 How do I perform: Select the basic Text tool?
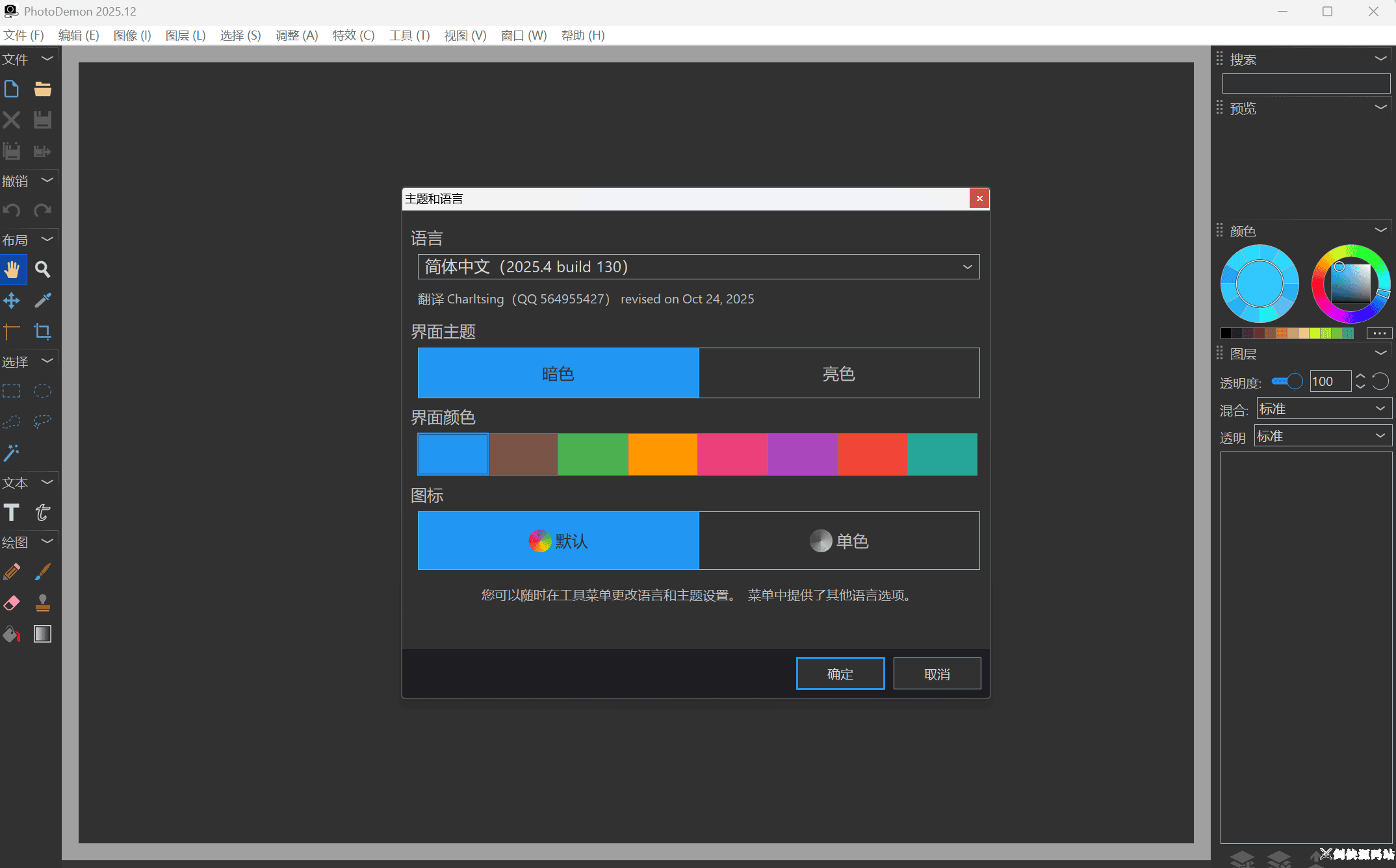pos(12,513)
